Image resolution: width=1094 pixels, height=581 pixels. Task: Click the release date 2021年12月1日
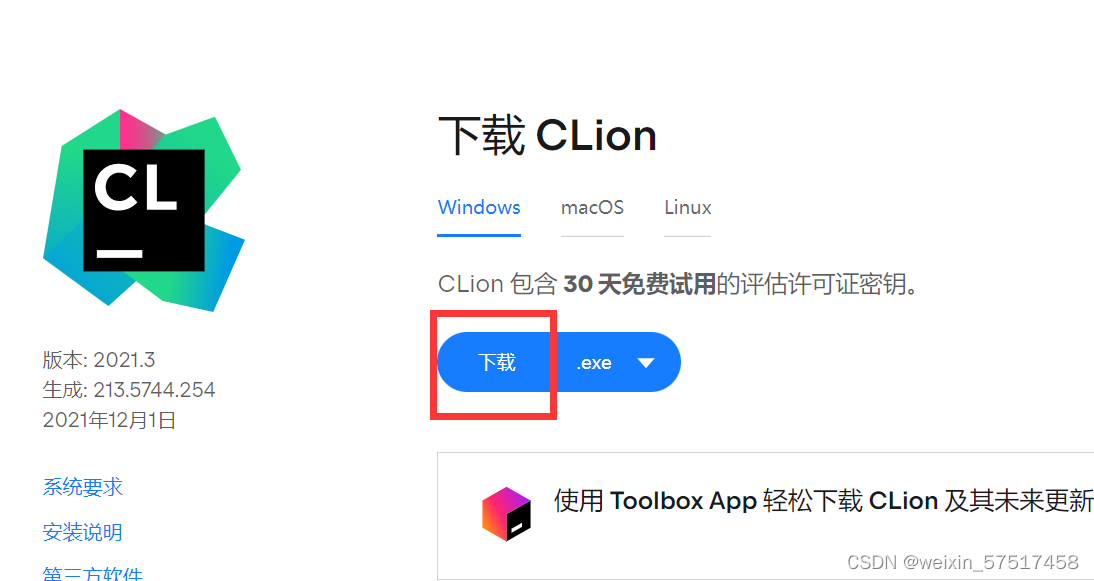[x=110, y=420]
